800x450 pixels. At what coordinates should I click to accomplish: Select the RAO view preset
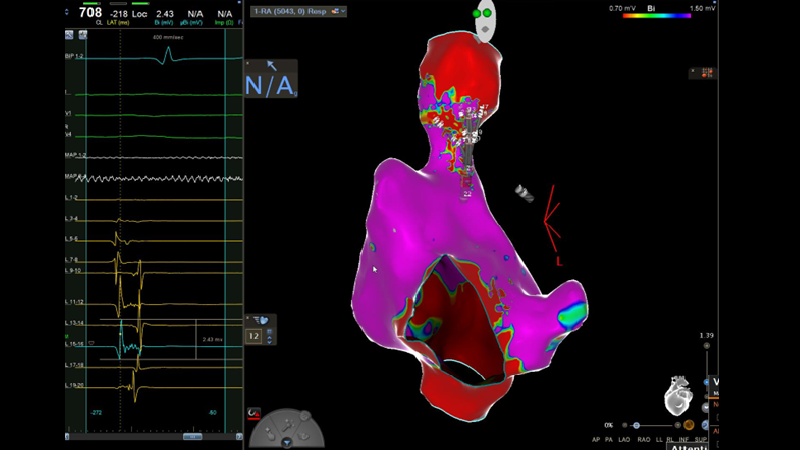[x=645, y=439]
